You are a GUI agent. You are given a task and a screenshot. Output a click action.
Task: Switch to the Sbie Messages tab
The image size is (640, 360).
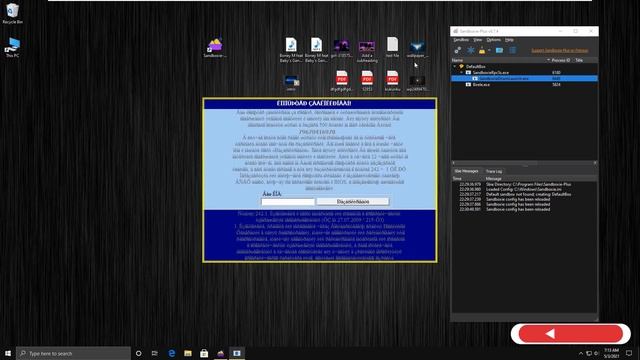(466, 171)
